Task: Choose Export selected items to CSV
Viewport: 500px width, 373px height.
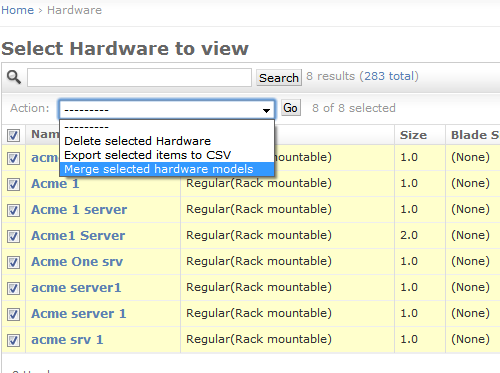Action: [x=167, y=155]
